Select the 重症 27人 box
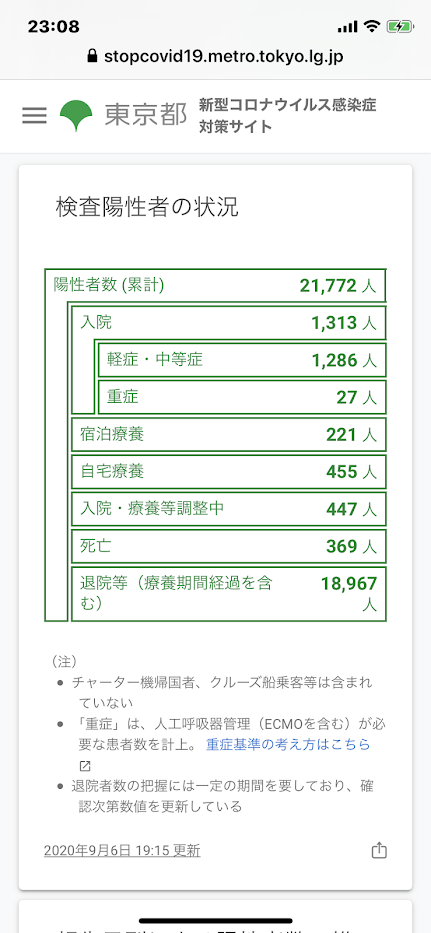The width and height of the screenshot is (431, 933). [x=242, y=397]
